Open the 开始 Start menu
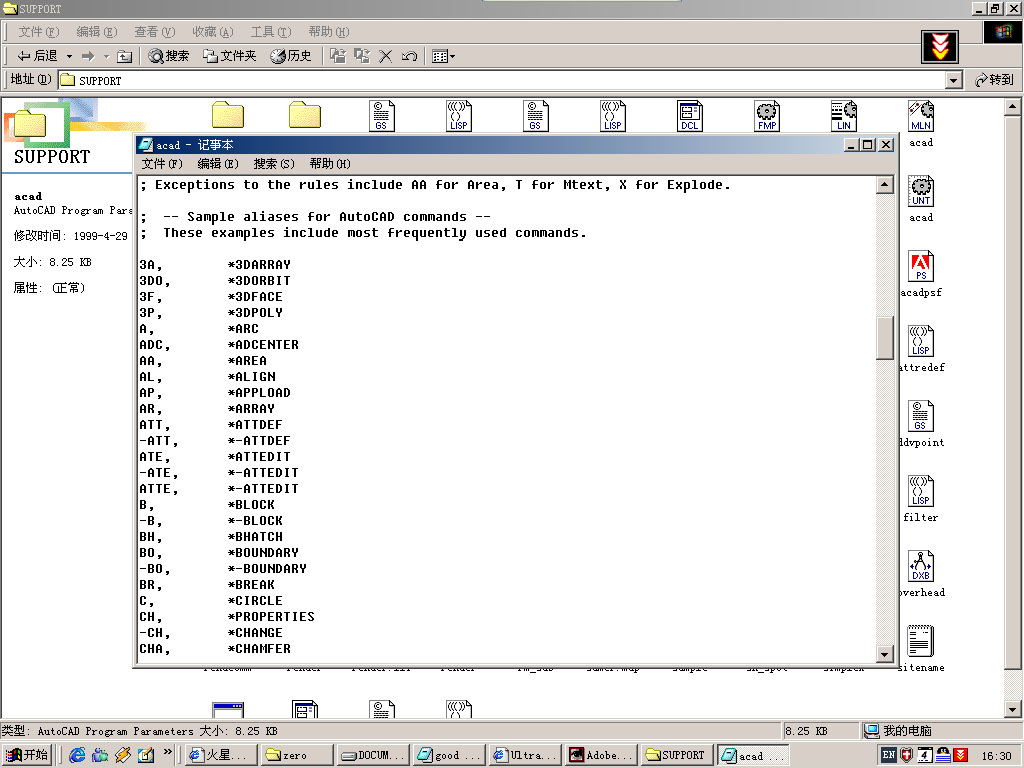The image size is (1024, 768). click(x=27, y=755)
